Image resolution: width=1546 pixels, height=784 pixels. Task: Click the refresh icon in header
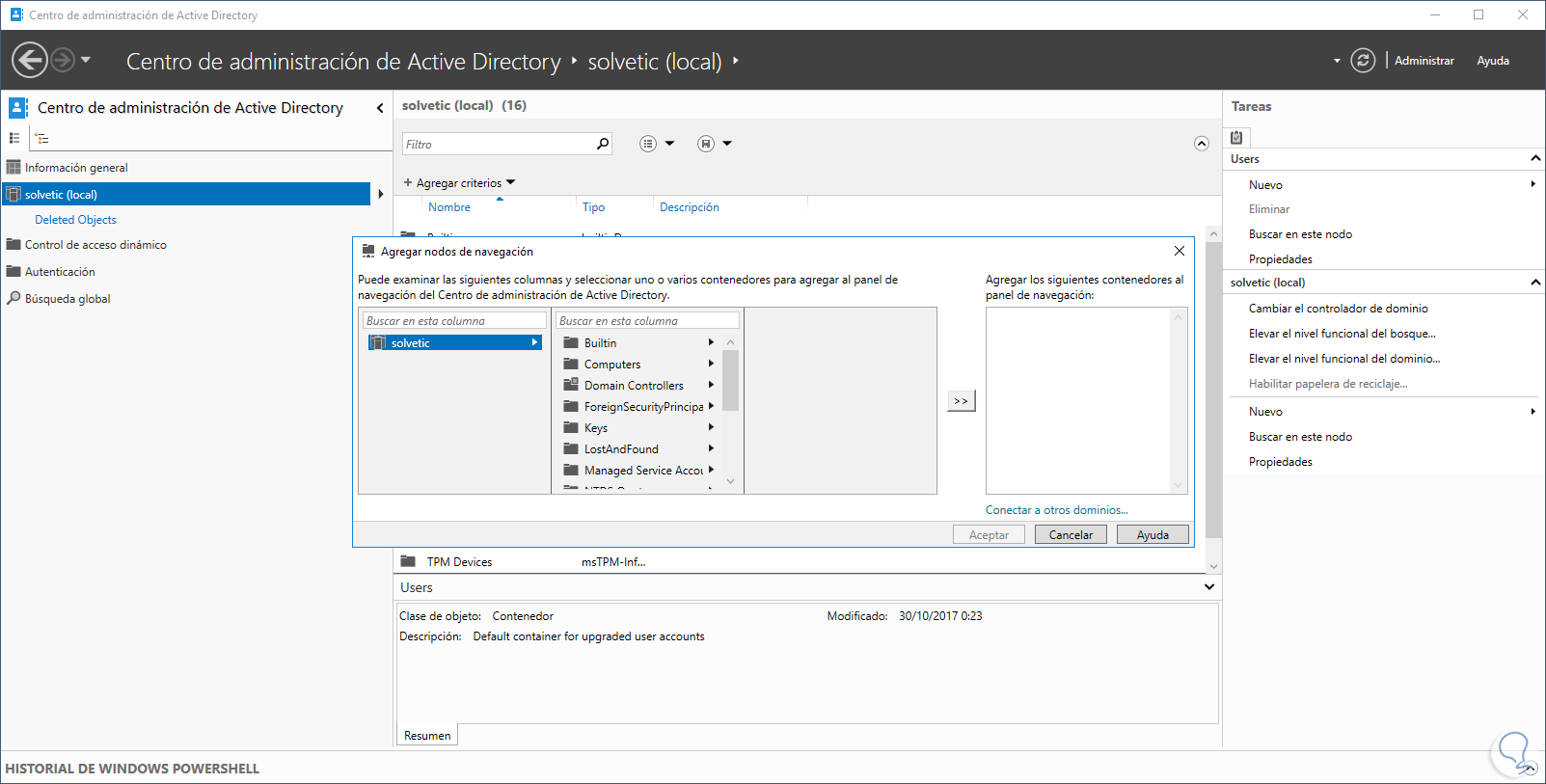(1362, 61)
